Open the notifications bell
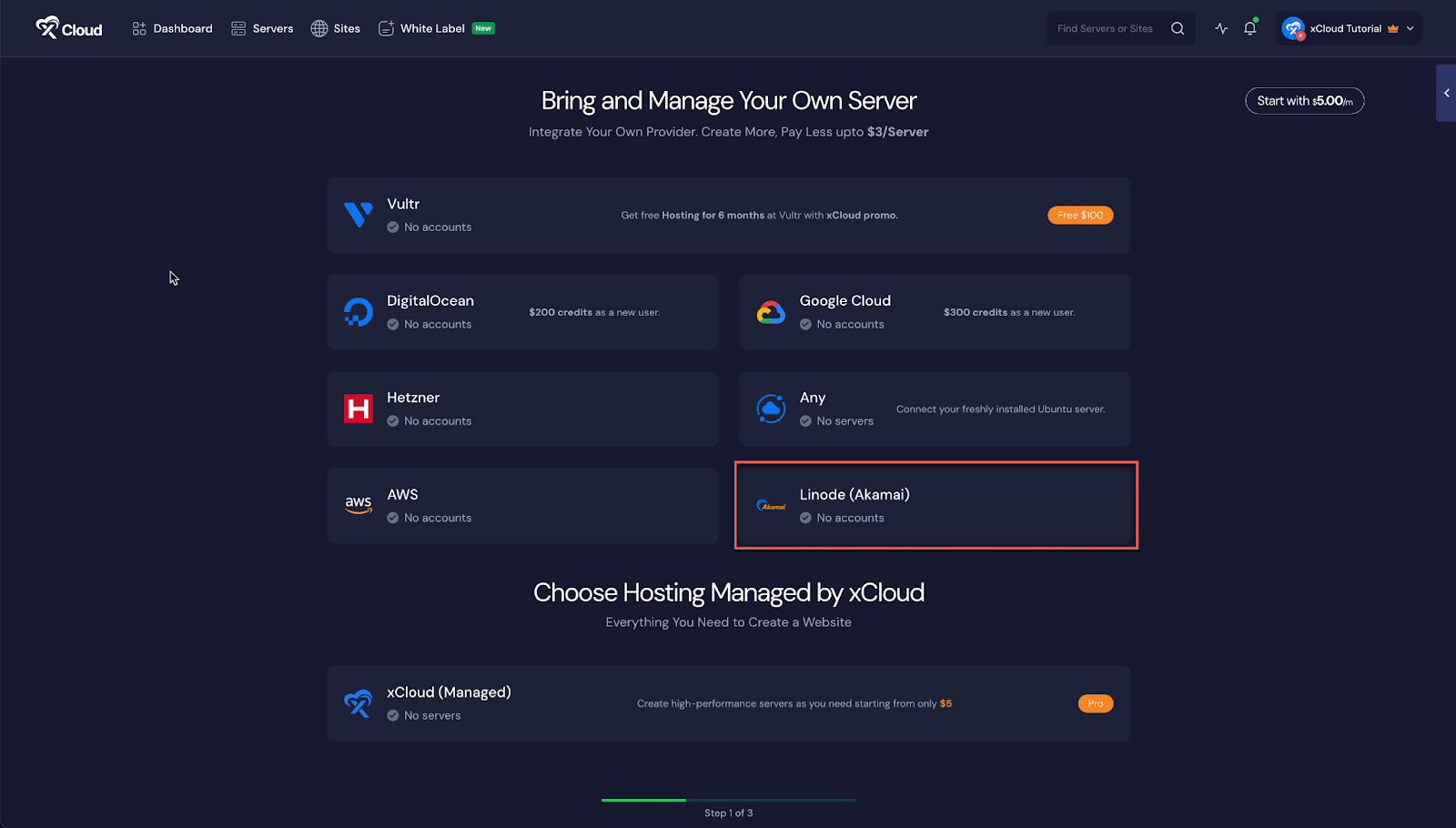 click(x=1250, y=28)
